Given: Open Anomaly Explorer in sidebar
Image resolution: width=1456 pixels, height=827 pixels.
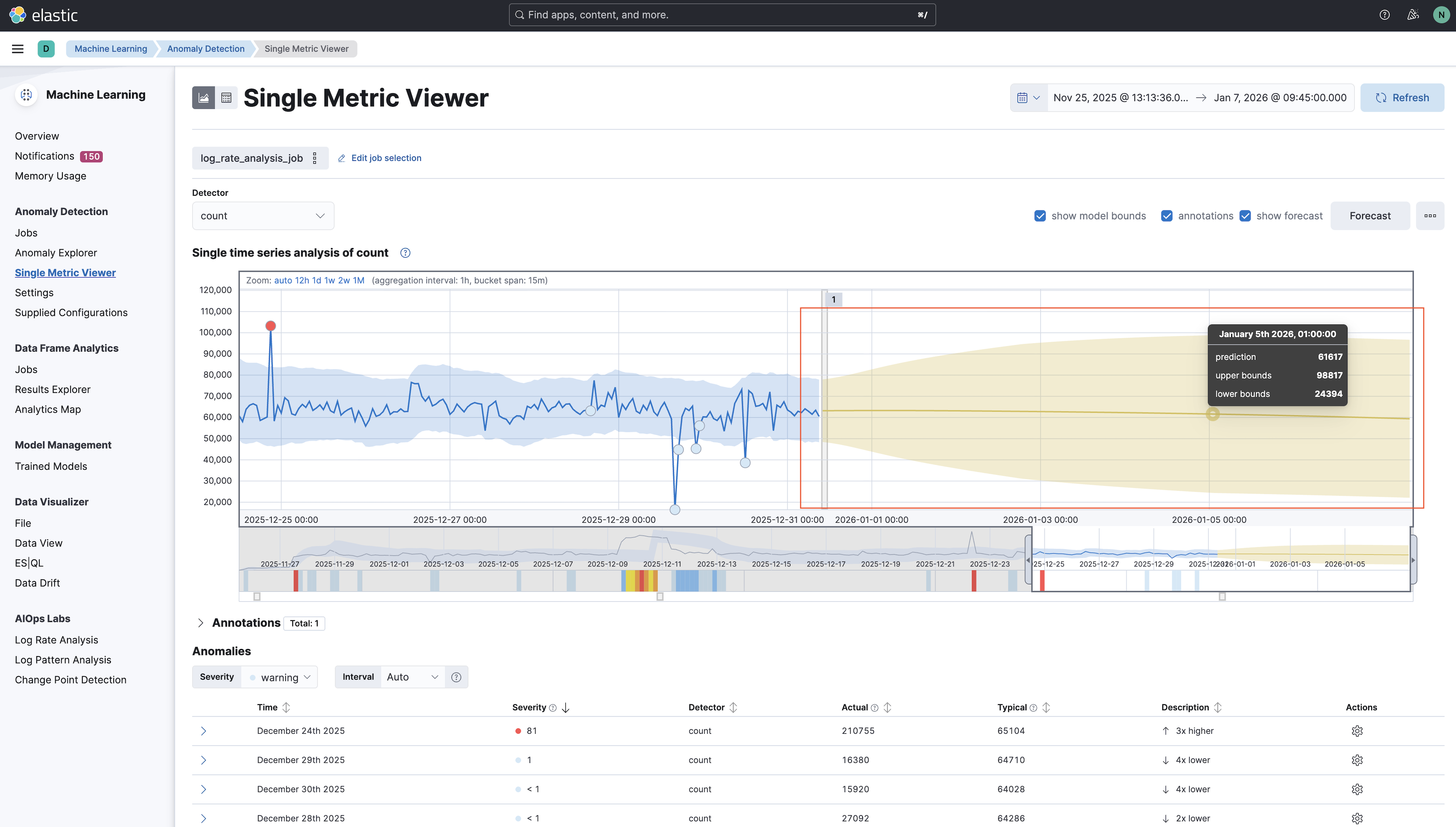Looking at the screenshot, I should coord(56,253).
